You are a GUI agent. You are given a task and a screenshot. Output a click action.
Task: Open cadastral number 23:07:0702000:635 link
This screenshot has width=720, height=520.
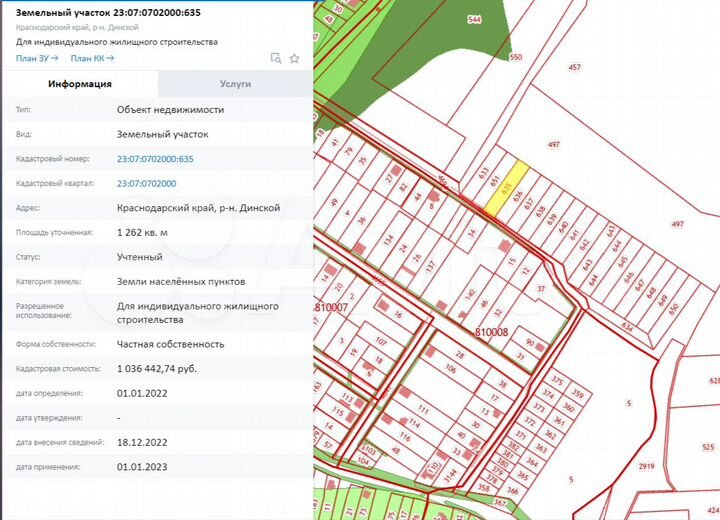pos(155,159)
